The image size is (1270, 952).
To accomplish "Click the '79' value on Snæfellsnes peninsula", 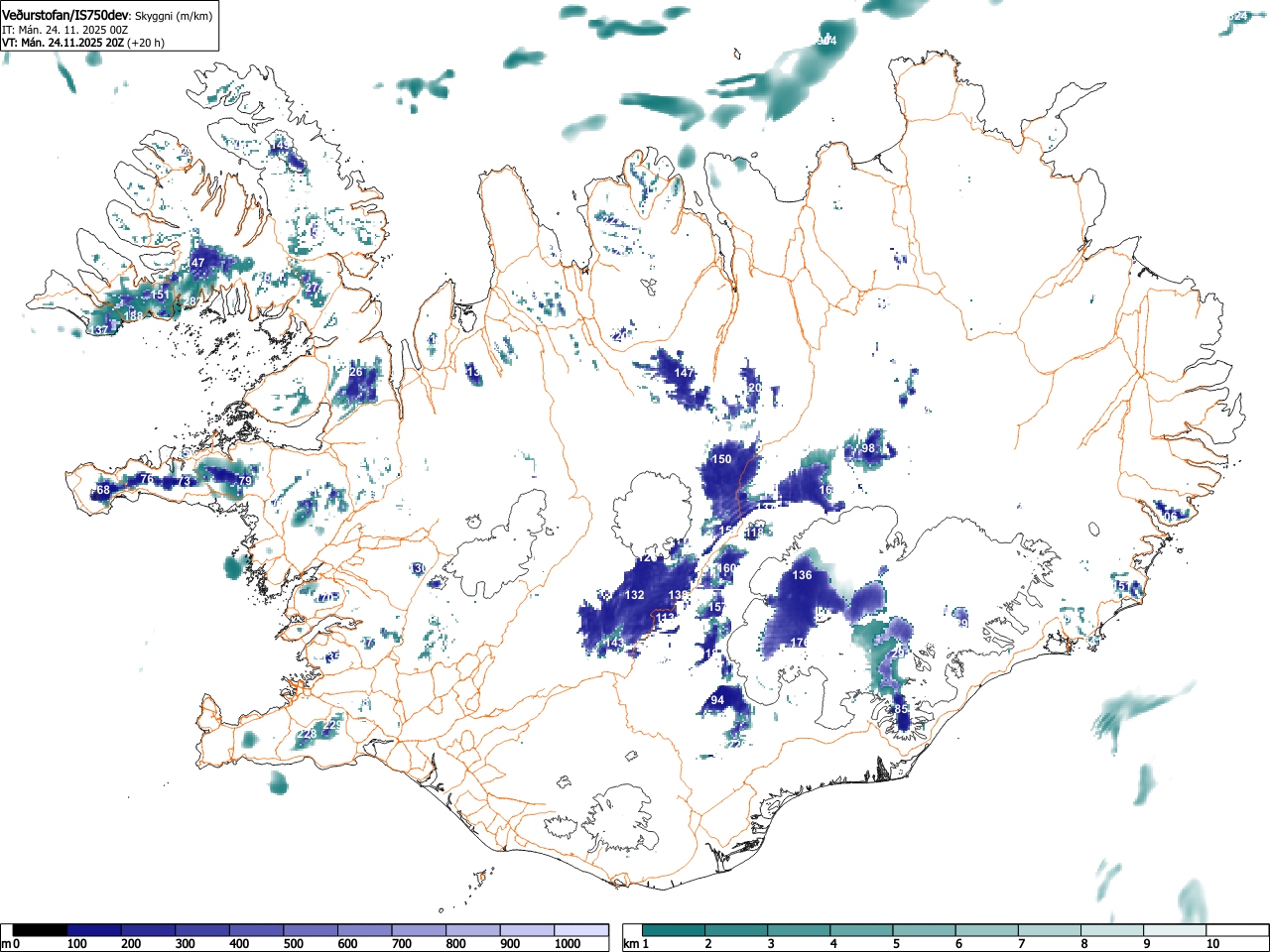I will point(245,481).
